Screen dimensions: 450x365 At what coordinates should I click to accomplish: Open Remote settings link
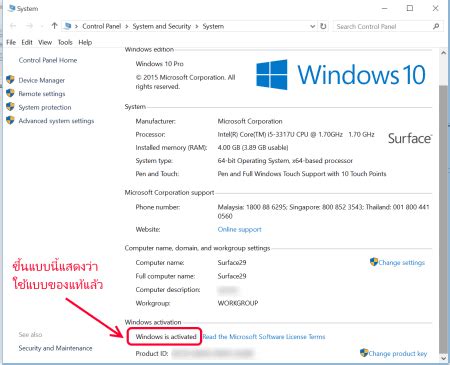click(x=42, y=94)
